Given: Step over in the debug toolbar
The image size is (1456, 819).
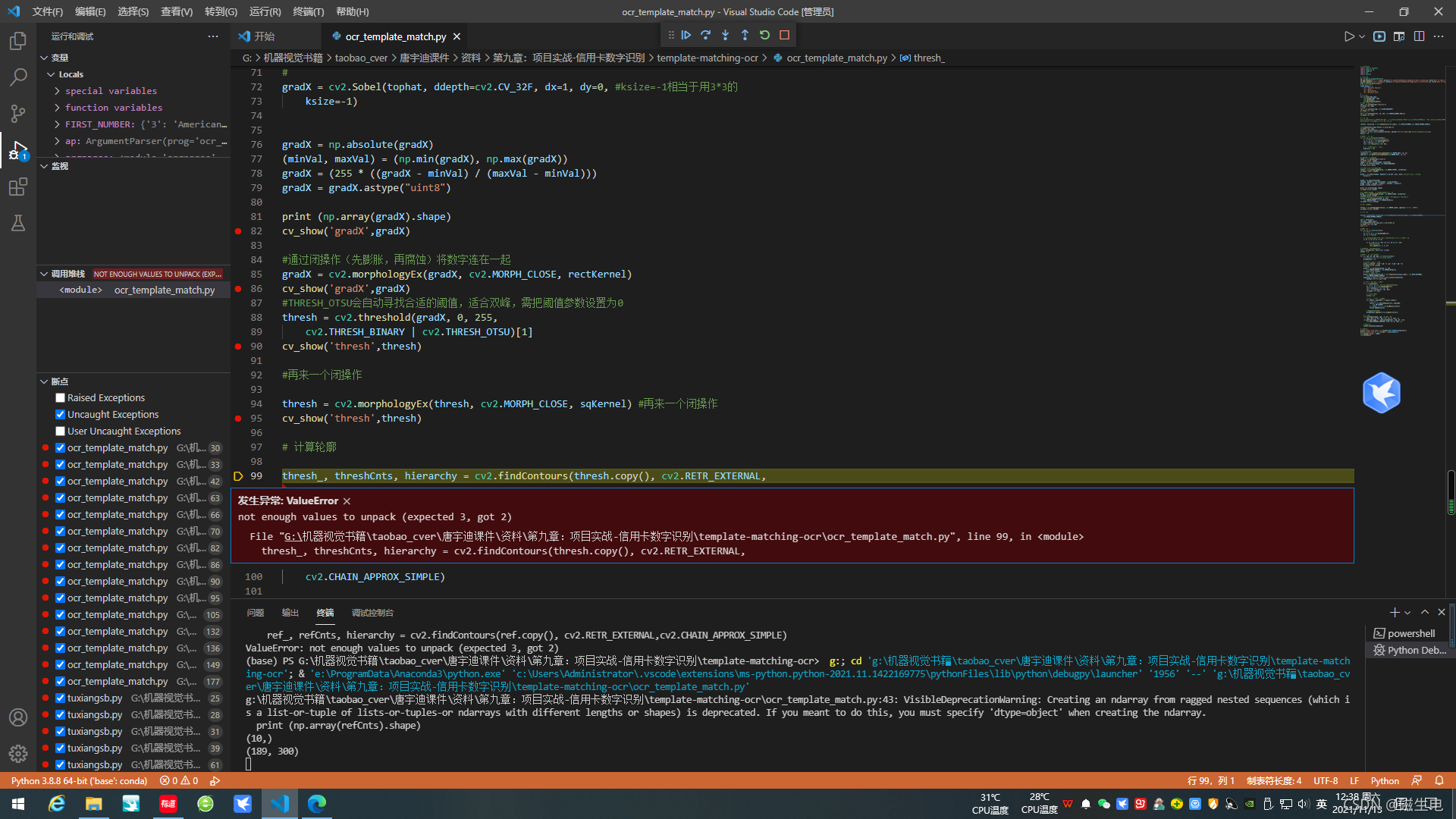Looking at the screenshot, I should (706, 35).
